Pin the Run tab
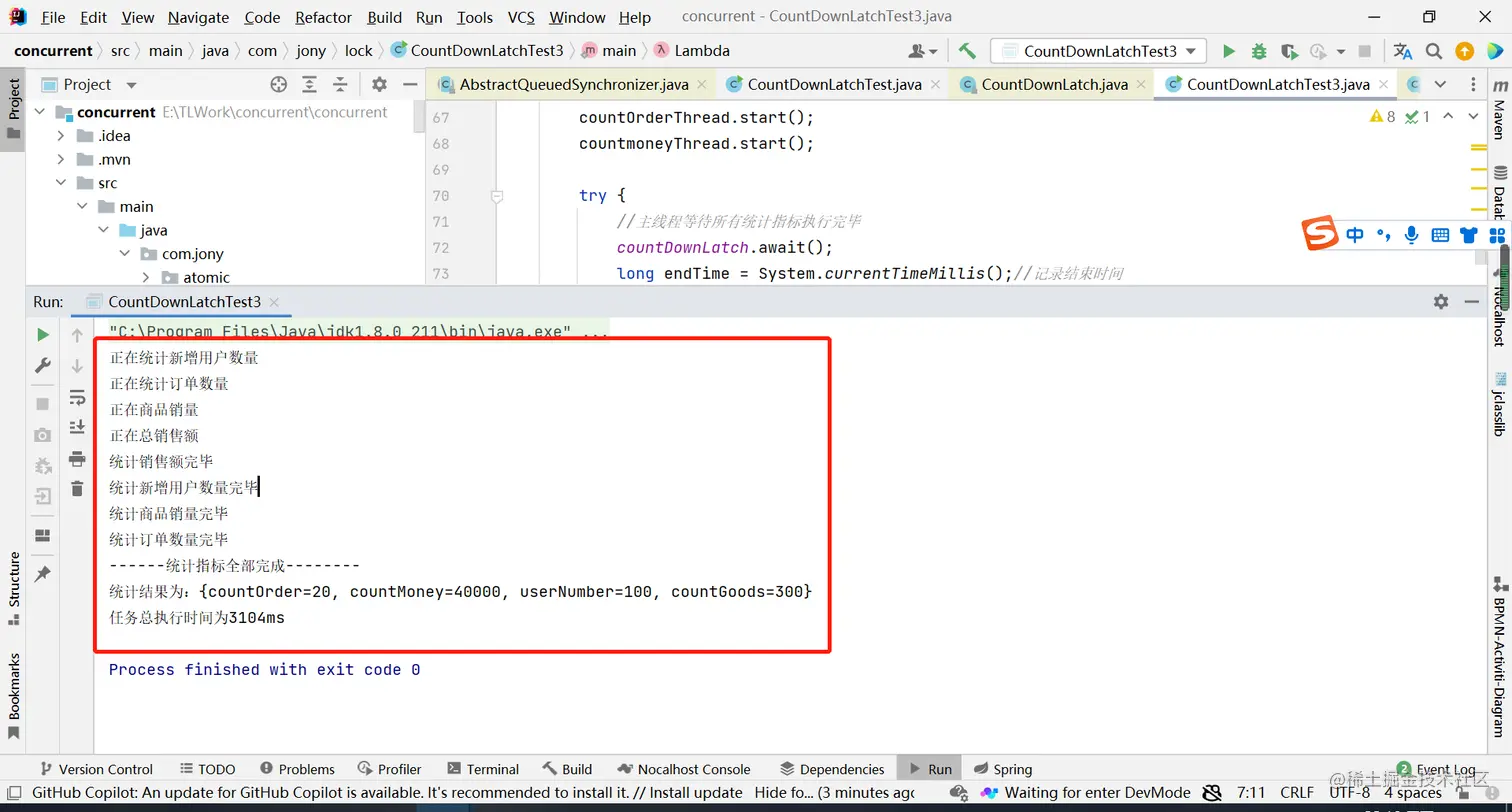 [x=43, y=574]
